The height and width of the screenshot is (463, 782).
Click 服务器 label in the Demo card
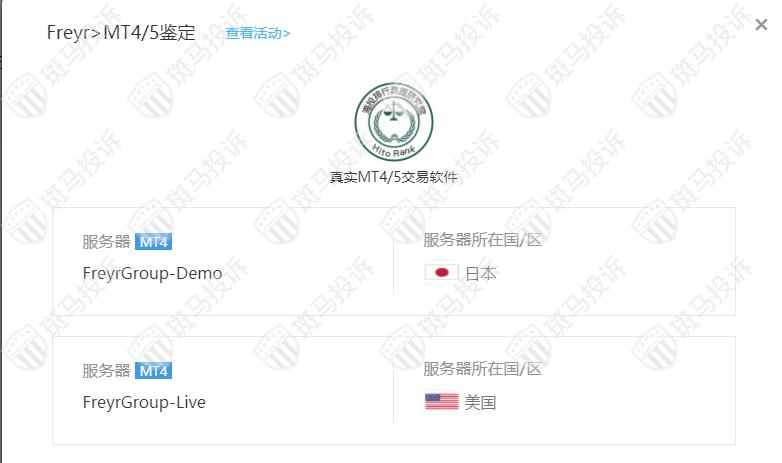point(106,242)
